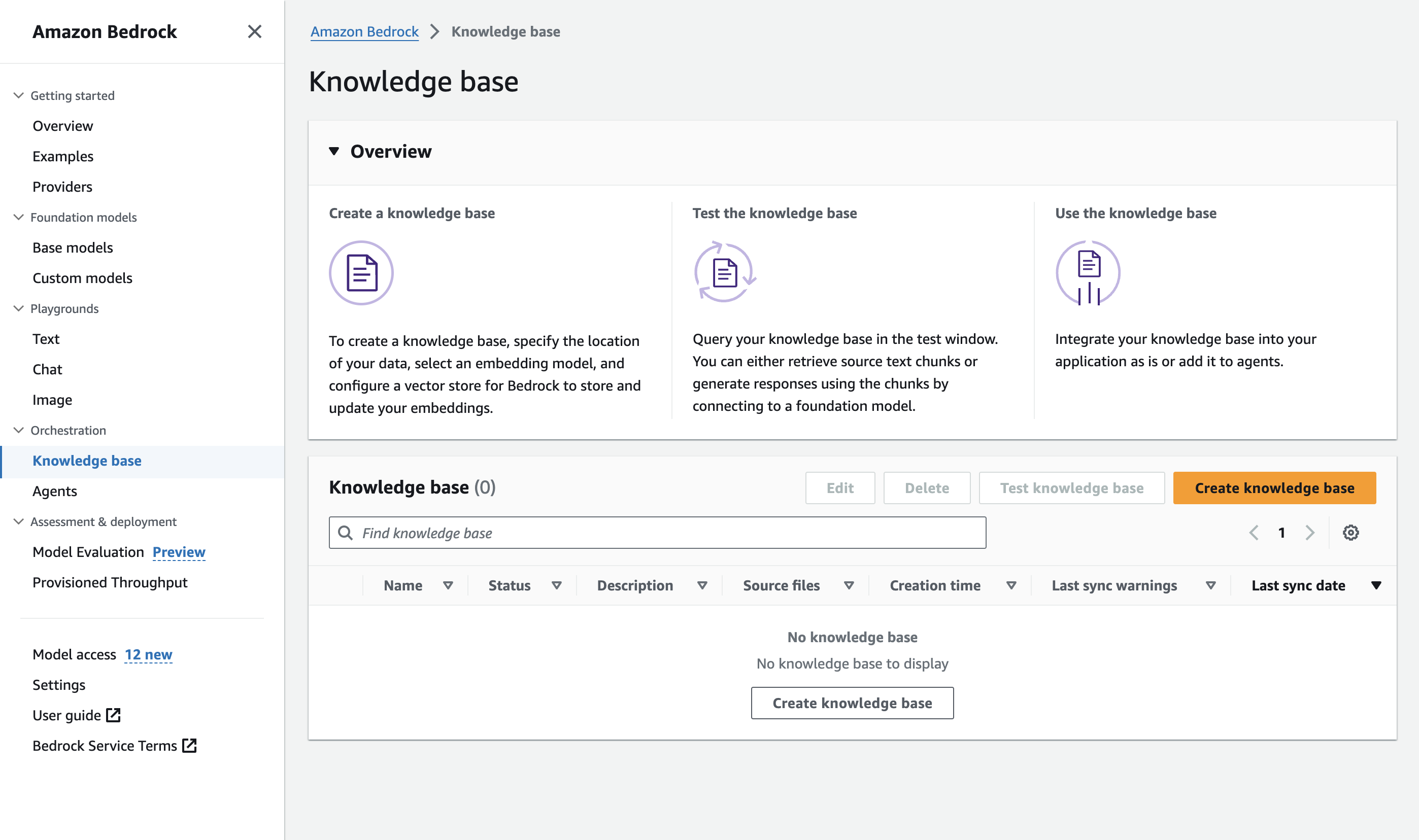The width and height of the screenshot is (1419, 840).
Task: Collapse the Overview section
Action: click(334, 152)
